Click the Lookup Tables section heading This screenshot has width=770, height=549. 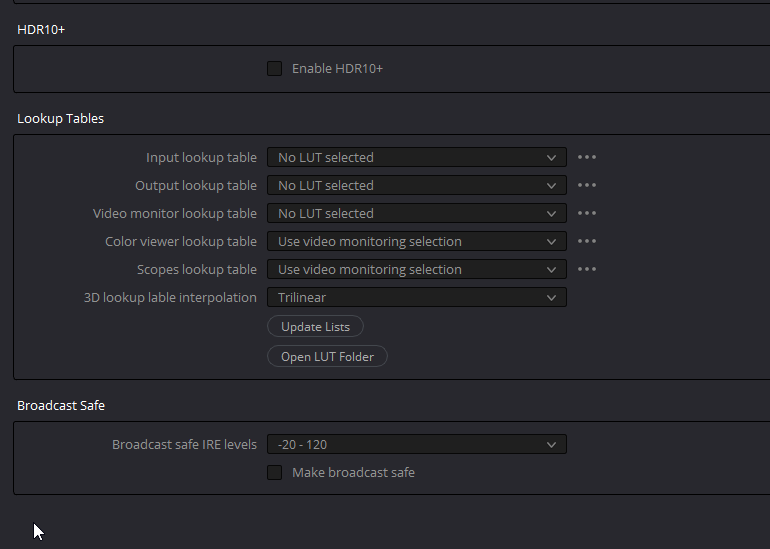tap(60, 119)
